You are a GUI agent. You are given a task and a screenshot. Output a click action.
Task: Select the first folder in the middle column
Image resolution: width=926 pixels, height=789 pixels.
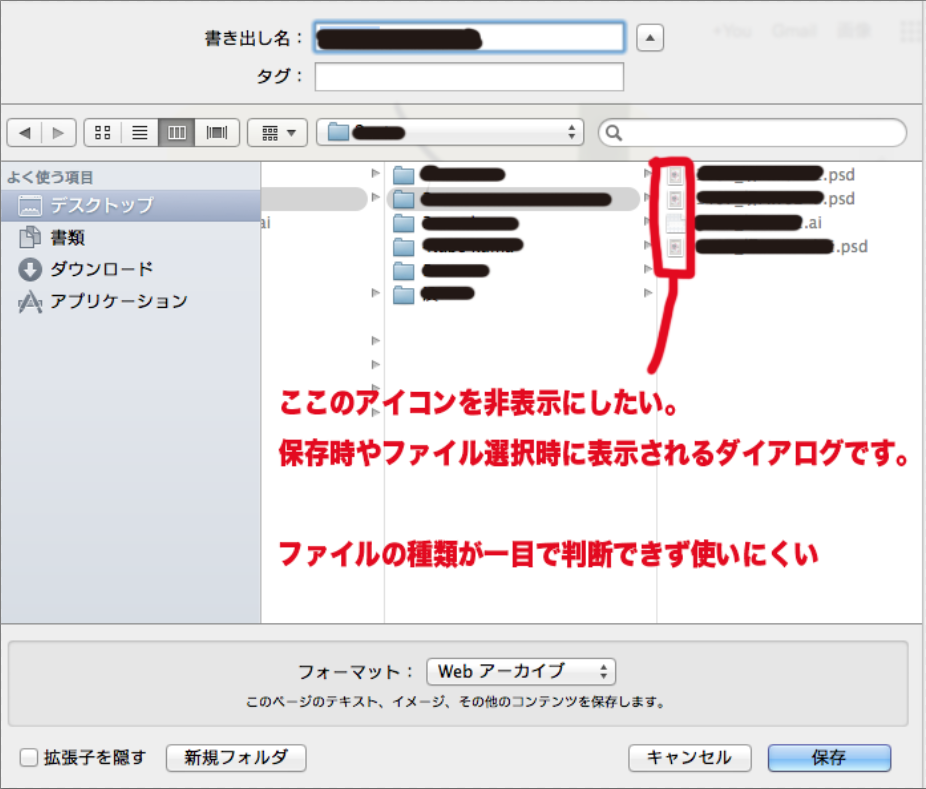[x=513, y=175]
